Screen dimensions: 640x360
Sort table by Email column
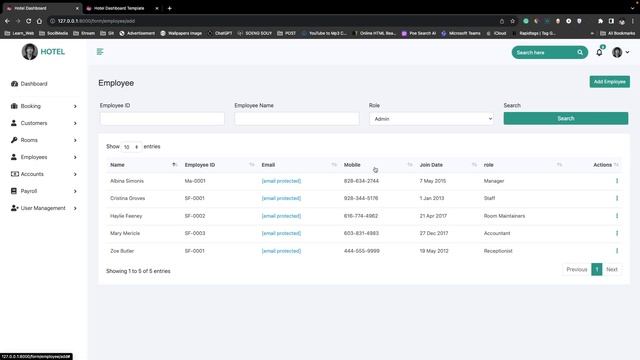[x=299, y=165]
